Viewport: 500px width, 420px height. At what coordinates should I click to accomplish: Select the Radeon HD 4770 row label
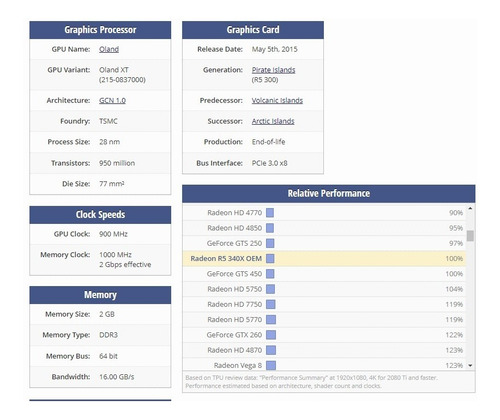point(234,213)
